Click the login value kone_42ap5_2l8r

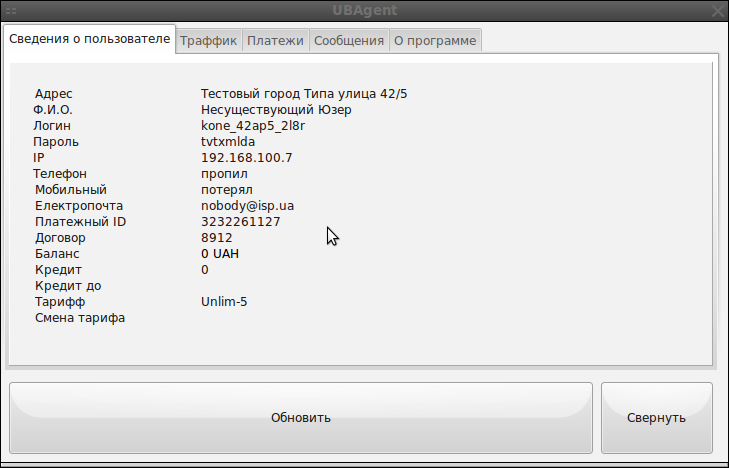pos(253,126)
